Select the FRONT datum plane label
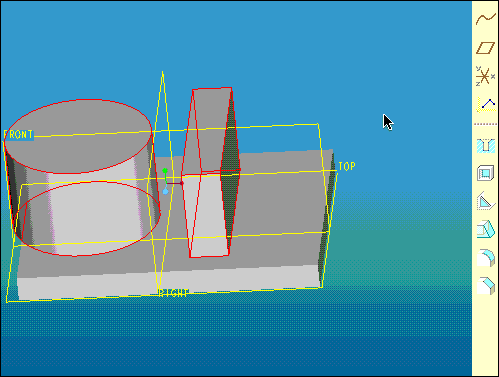 click(x=18, y=135)
